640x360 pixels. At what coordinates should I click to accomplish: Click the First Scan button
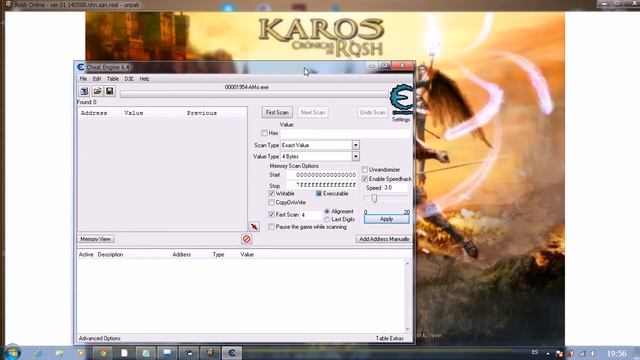point(277,113)
